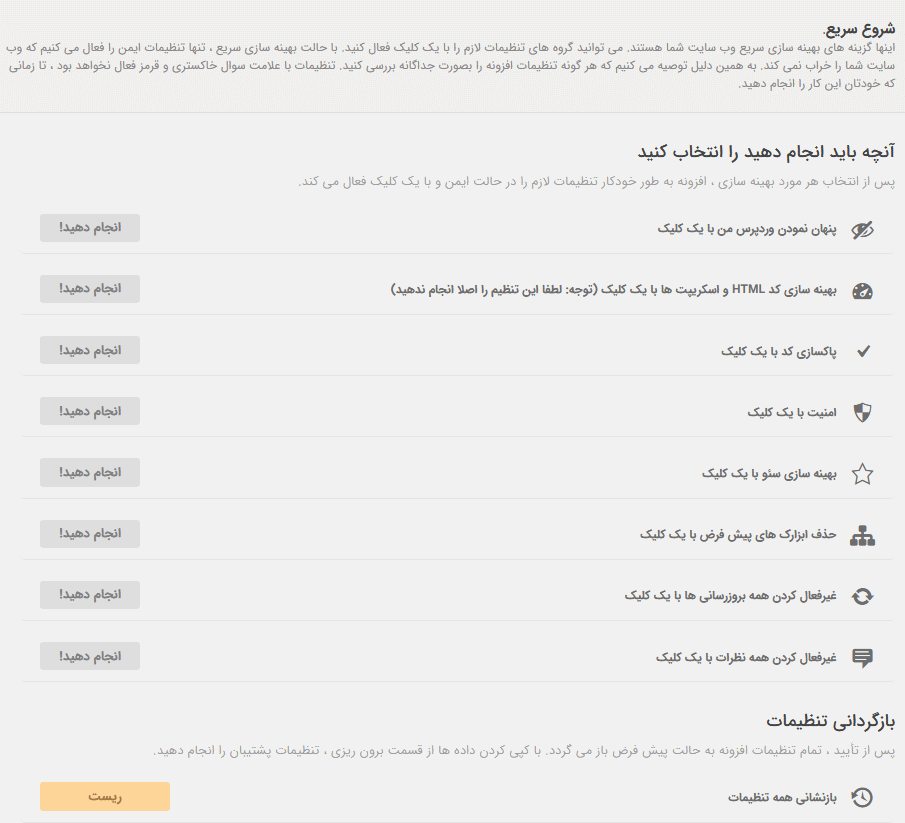Click the star icon for SEO optimization

(x=862, y=474)
